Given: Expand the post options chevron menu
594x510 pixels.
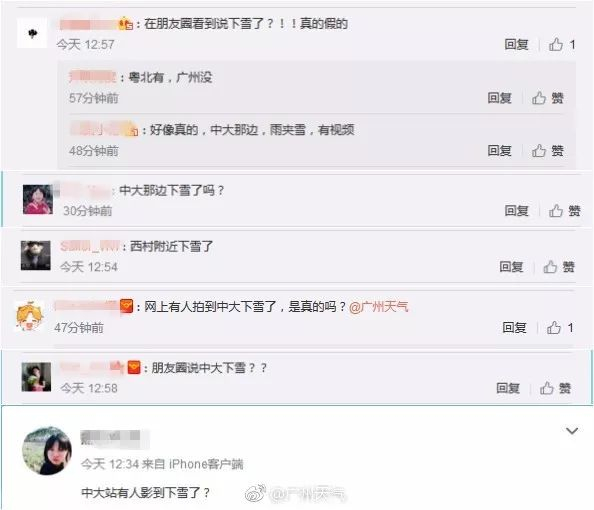Looking at the screenshot, I should pos(572,431).
